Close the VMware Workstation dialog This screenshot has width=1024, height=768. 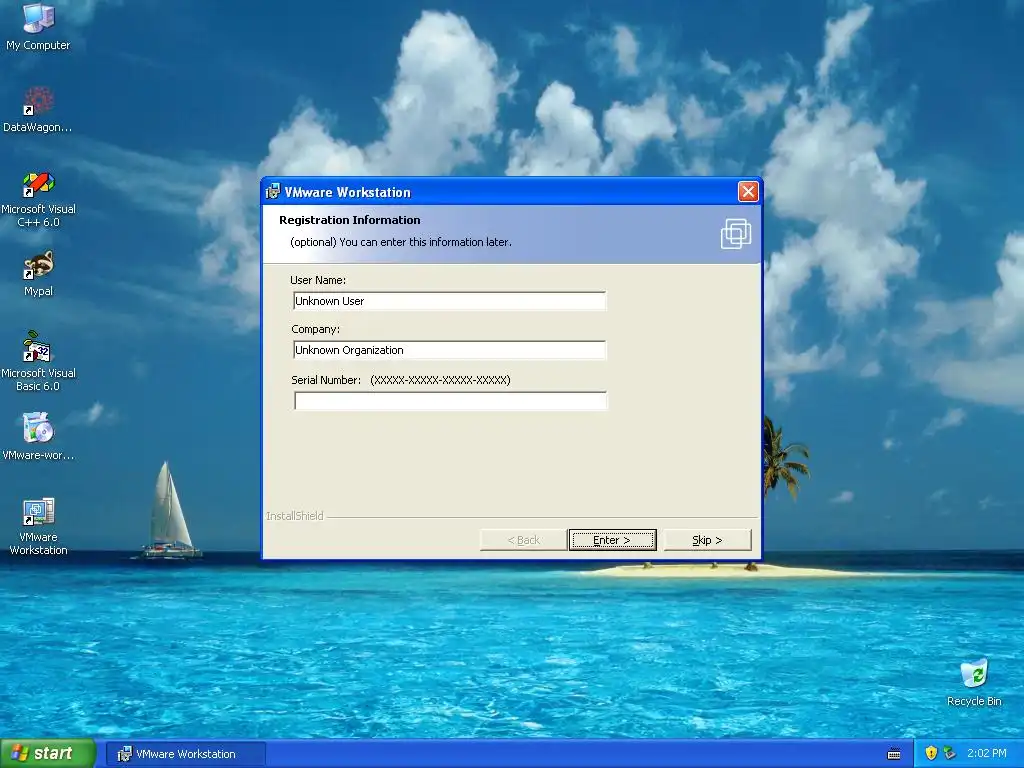click(x=748, y=191)
